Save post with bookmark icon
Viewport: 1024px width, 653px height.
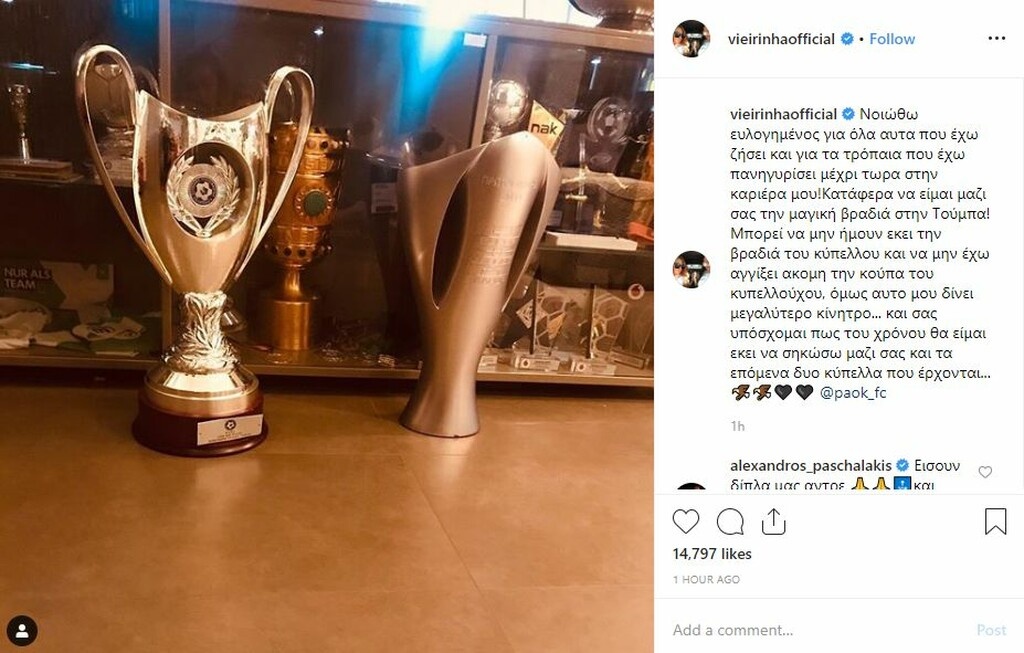(x=995, y=522)
